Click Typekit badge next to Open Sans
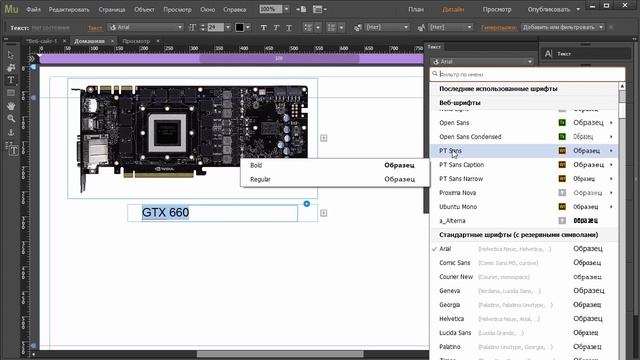Viewport: 640px width, 360px height. [x=562, y=122]
